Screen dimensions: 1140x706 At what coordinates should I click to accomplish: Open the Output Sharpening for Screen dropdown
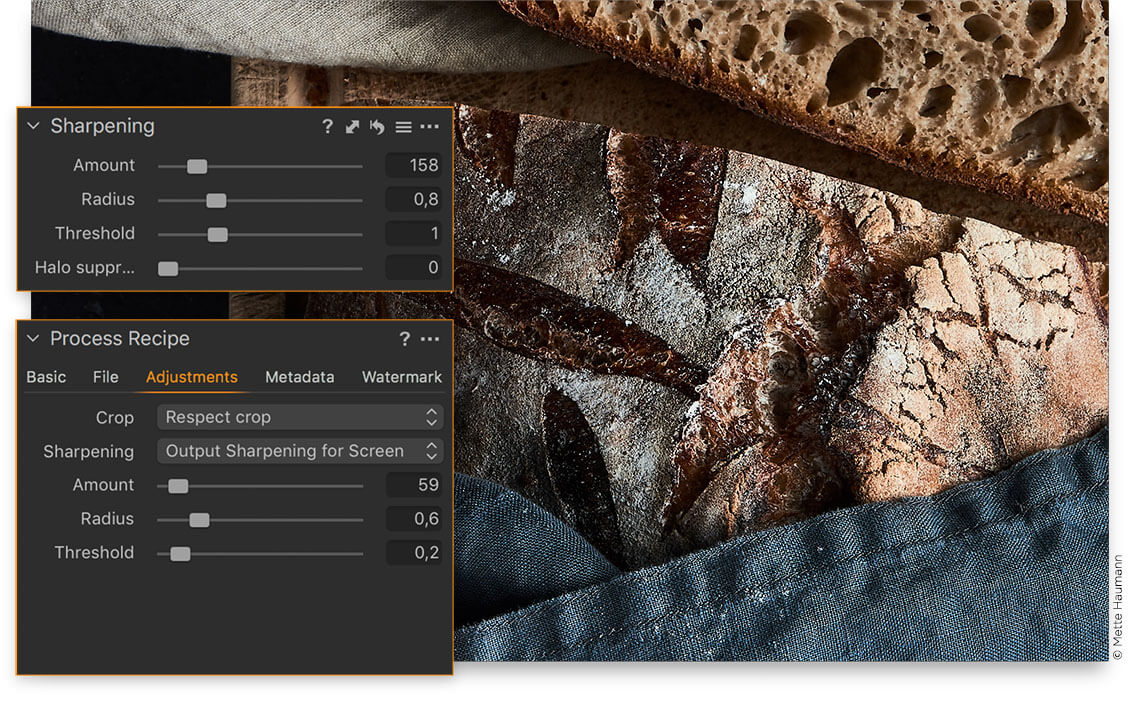[300, 451]
